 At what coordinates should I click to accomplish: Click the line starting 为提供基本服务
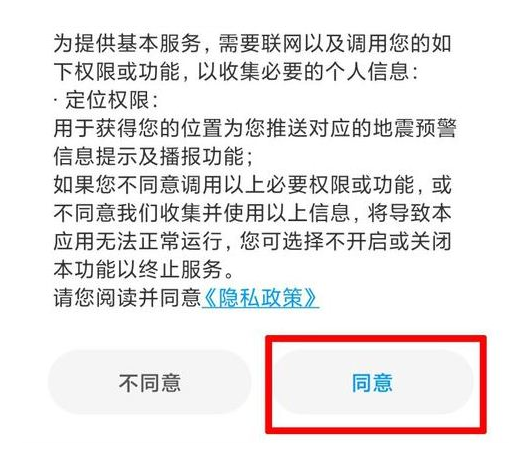pyautogui.click(x=252, y=44)
